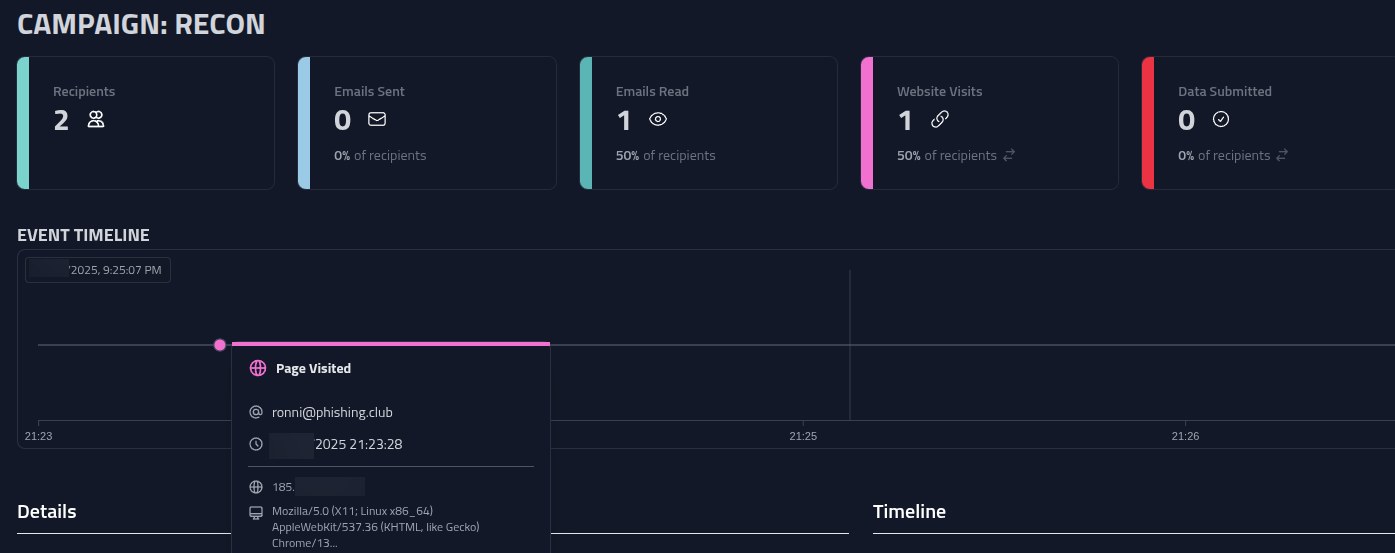Click the pink Page Visited timeline dot
Screen dimensions: 1395x553
[220, 345]
